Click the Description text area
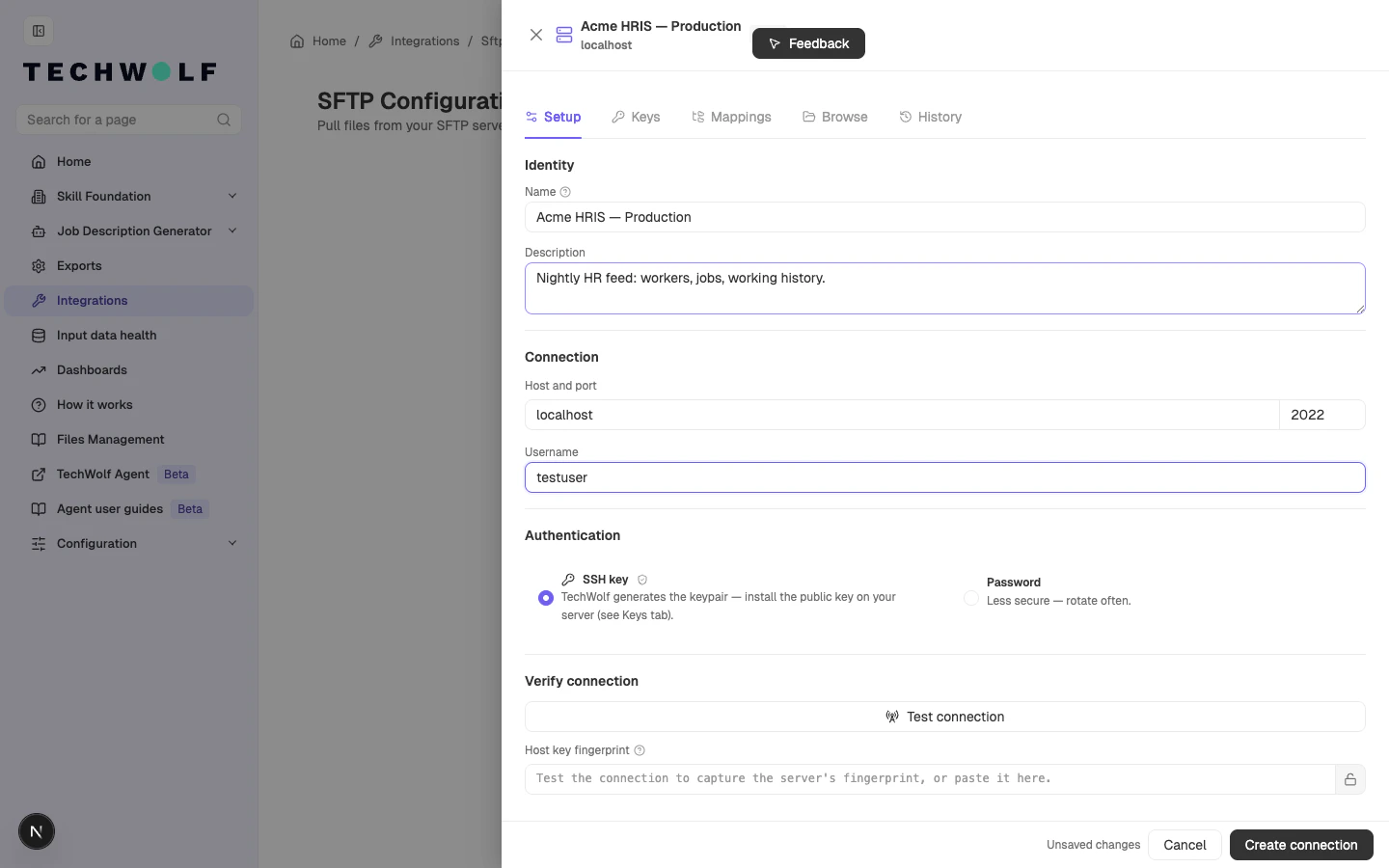Image resolution: width=1389 pixels, height=868 pixels. coord(945,288)
